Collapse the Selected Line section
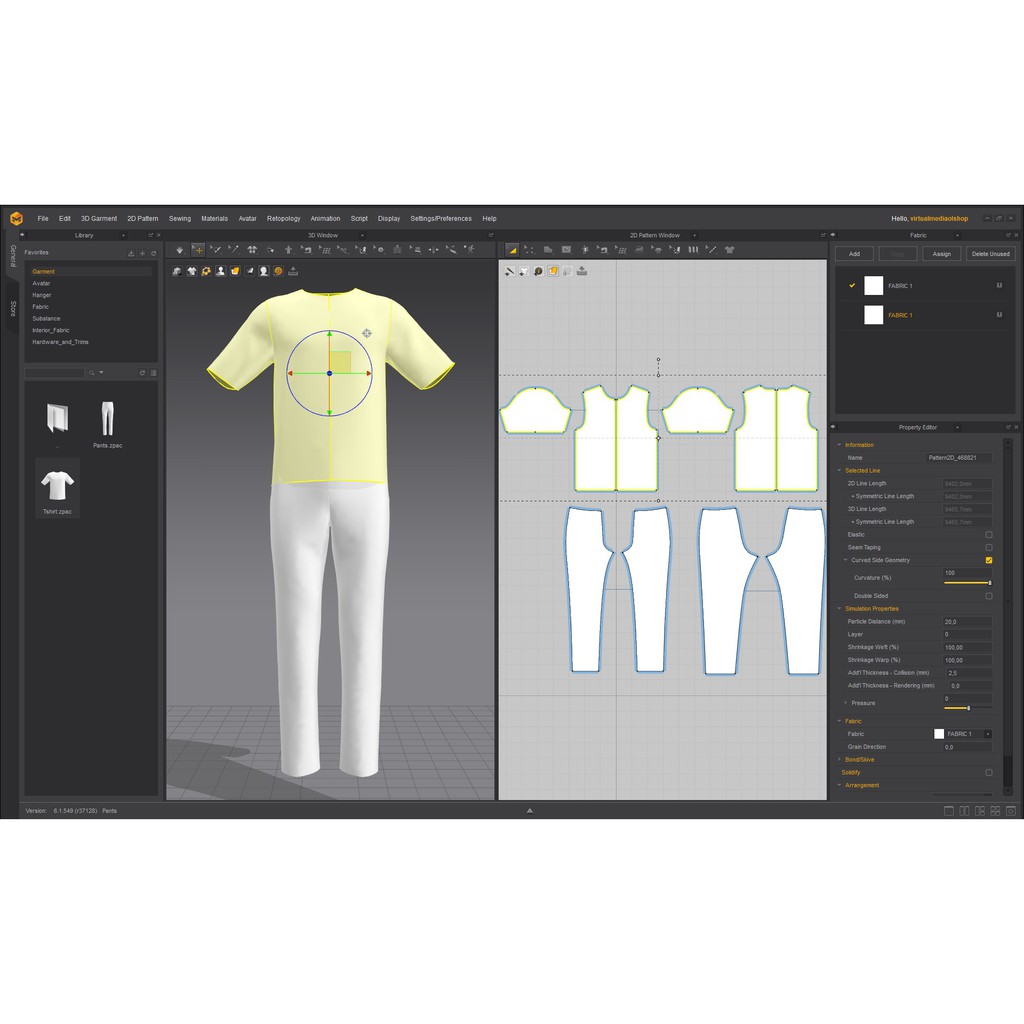1024x1024 pixels. pos(840,470)
